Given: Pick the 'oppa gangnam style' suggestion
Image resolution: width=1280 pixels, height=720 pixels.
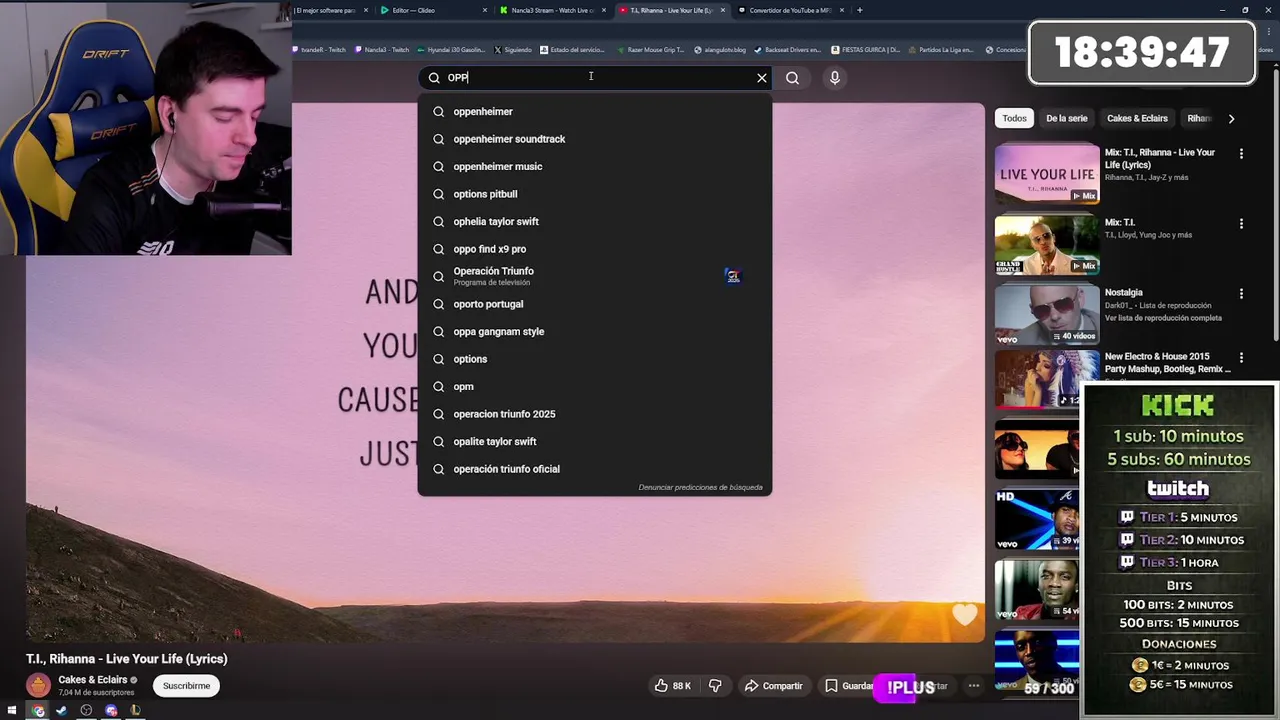Looking at the screenshot, I should click(x=595, y=332).
